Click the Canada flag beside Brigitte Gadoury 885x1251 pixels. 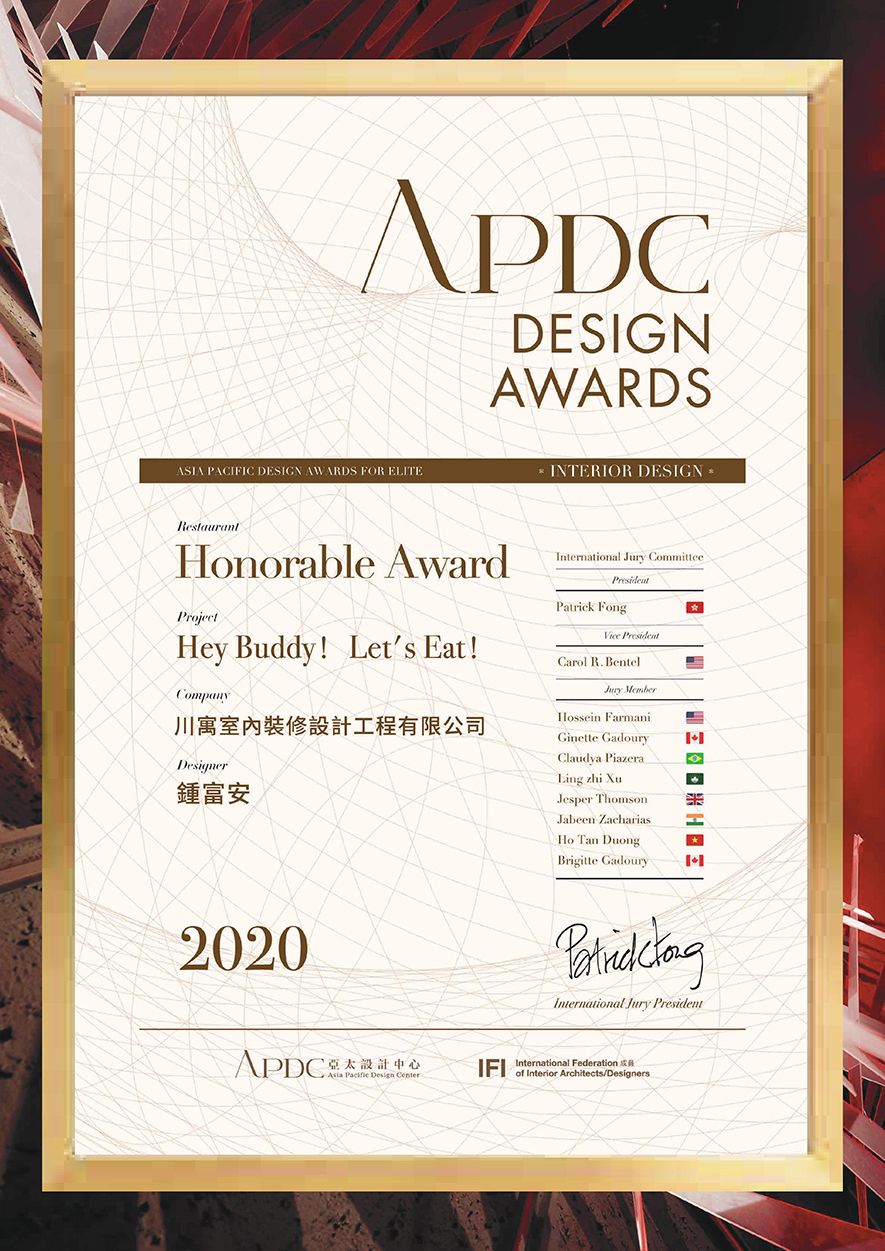click(x=695, y=861)
